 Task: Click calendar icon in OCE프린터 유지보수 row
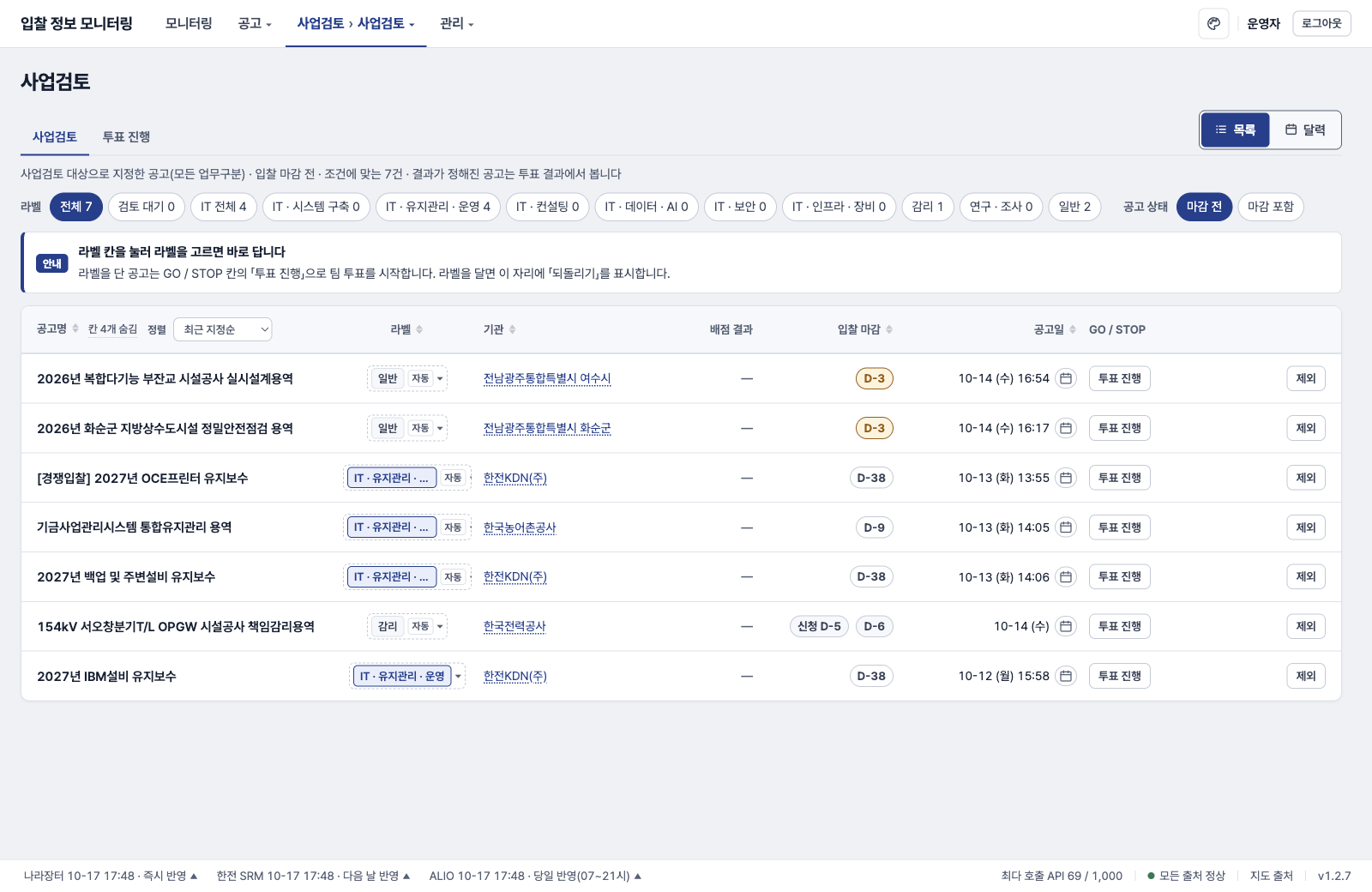pyautogui.click(x=1066, y=478)
